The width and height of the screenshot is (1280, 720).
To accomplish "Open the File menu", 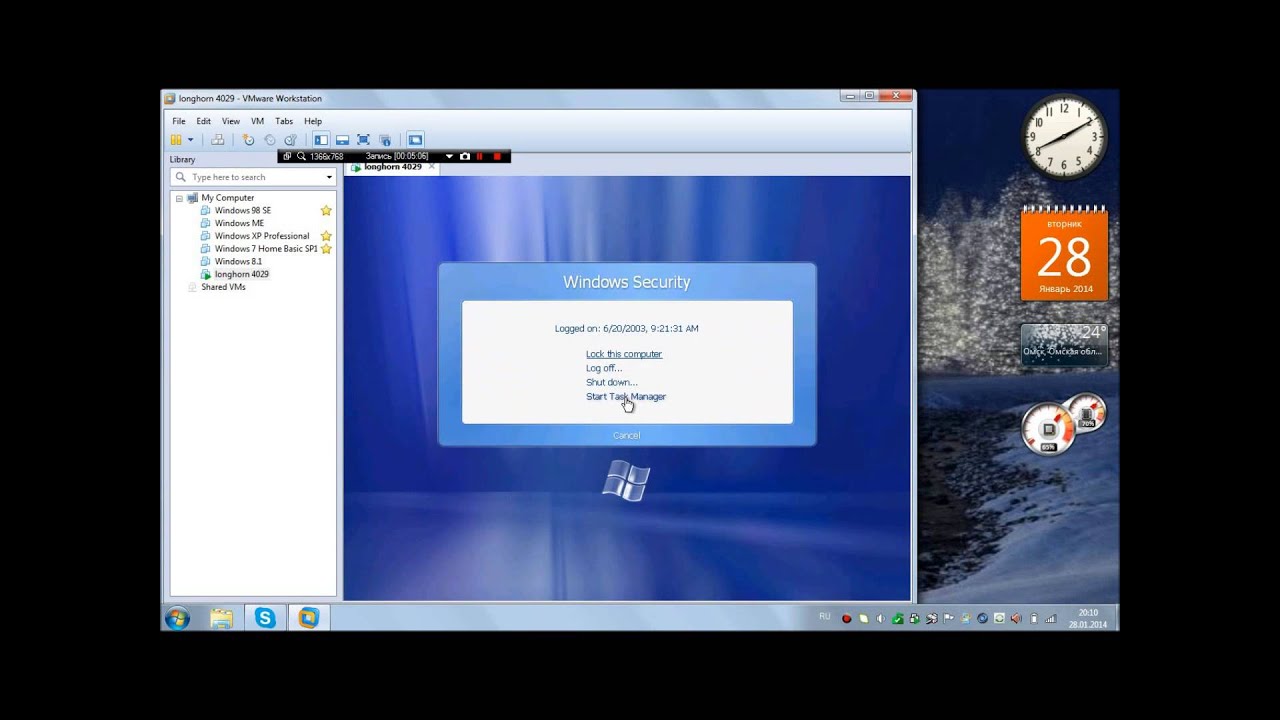I will [179, 121].
